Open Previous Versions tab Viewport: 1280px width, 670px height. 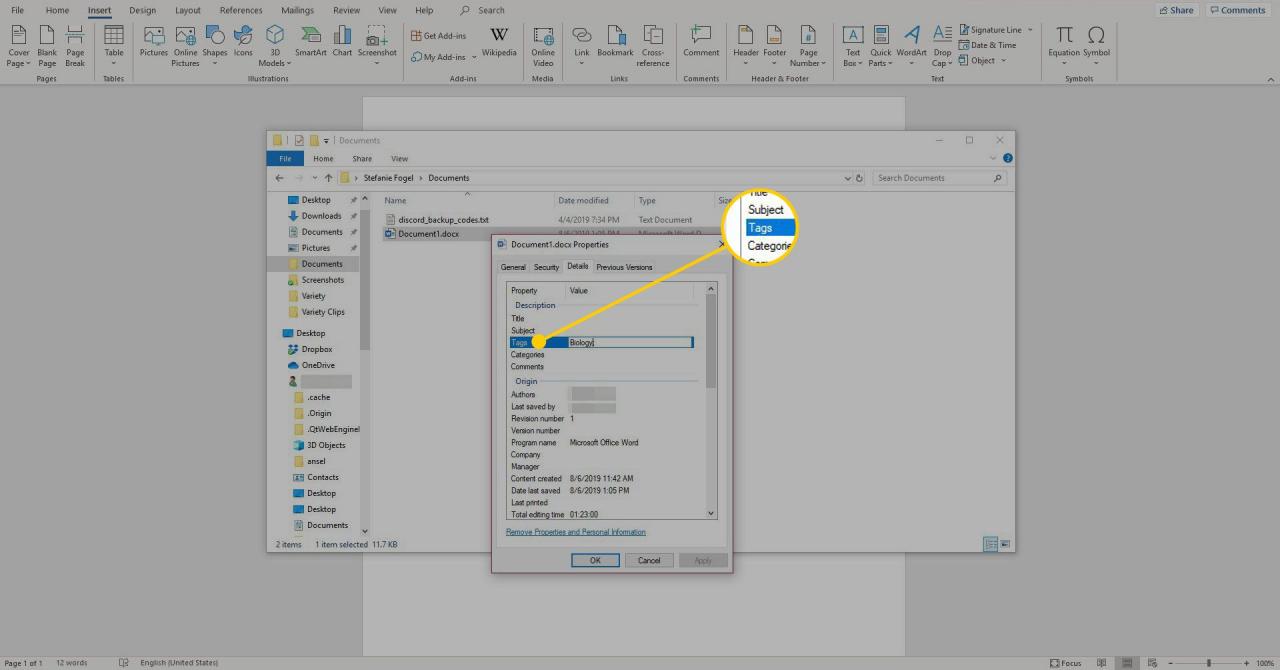pos(624,267)
